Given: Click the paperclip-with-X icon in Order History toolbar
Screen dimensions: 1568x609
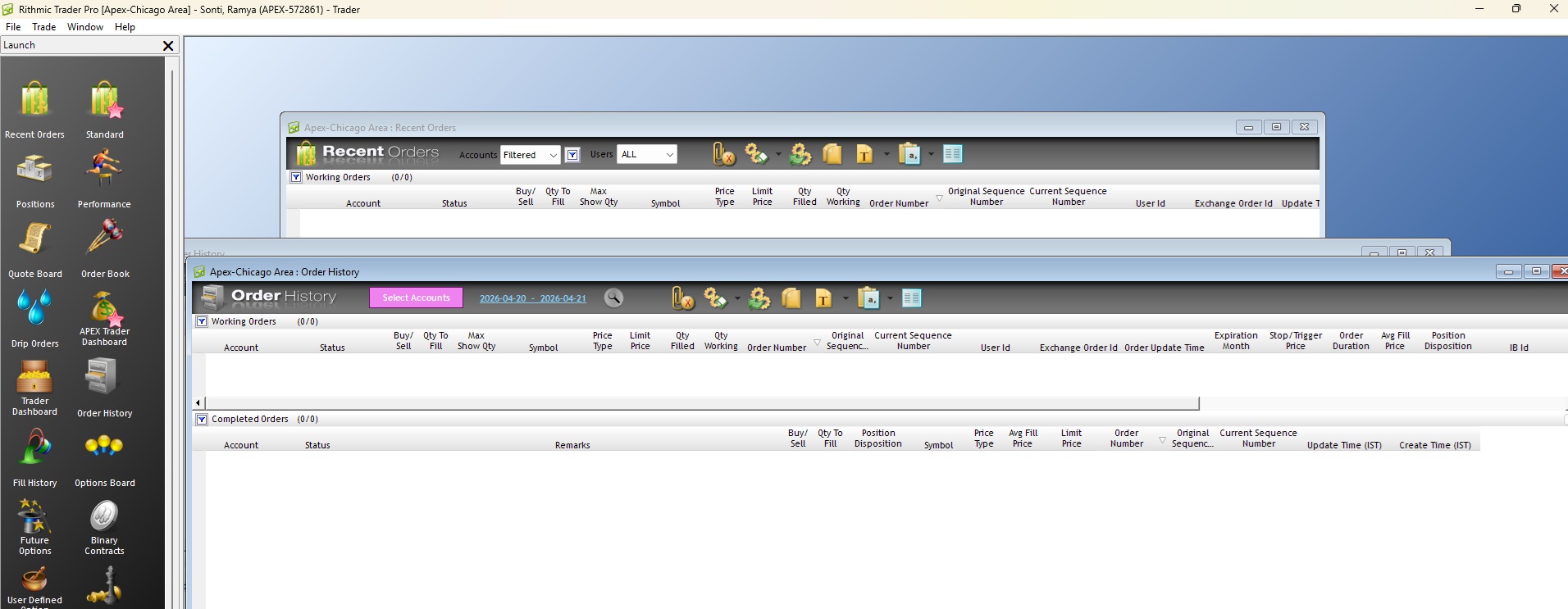Looking at the screenshot, I should (683, 298).
